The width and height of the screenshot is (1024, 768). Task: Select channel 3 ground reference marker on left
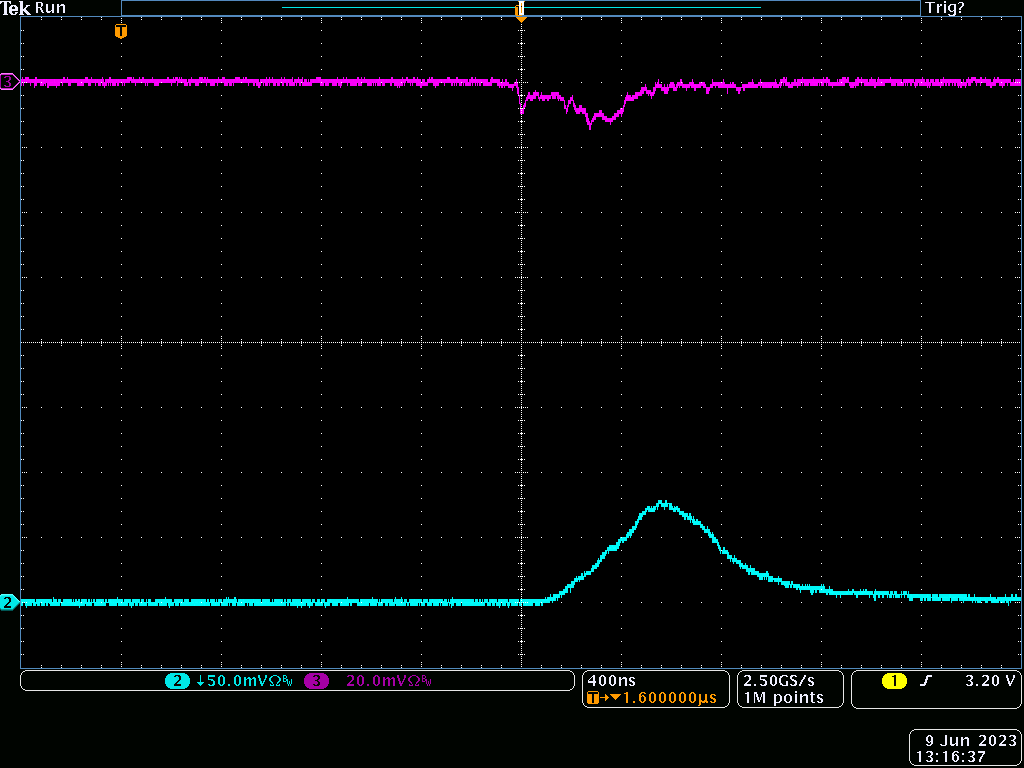[9, 81]
